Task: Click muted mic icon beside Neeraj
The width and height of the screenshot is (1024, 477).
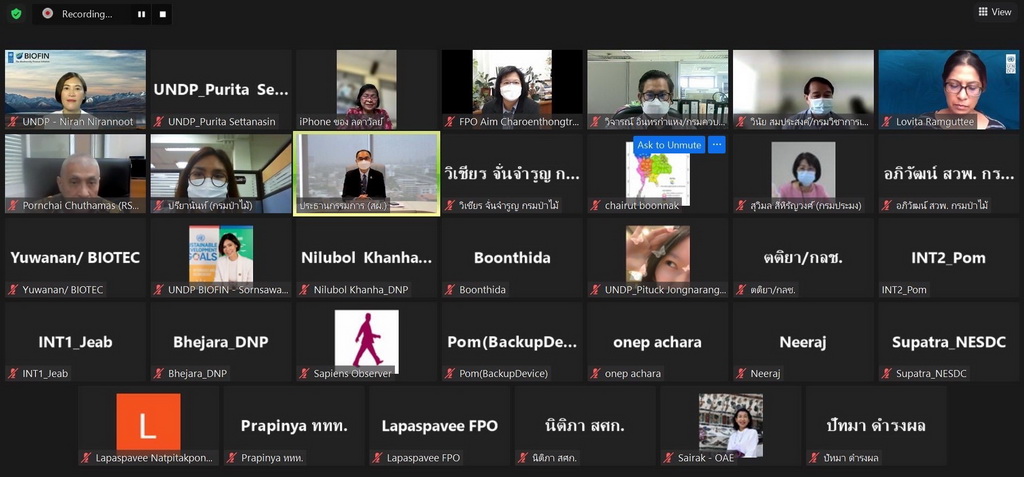Action: [x=742, y=374]
